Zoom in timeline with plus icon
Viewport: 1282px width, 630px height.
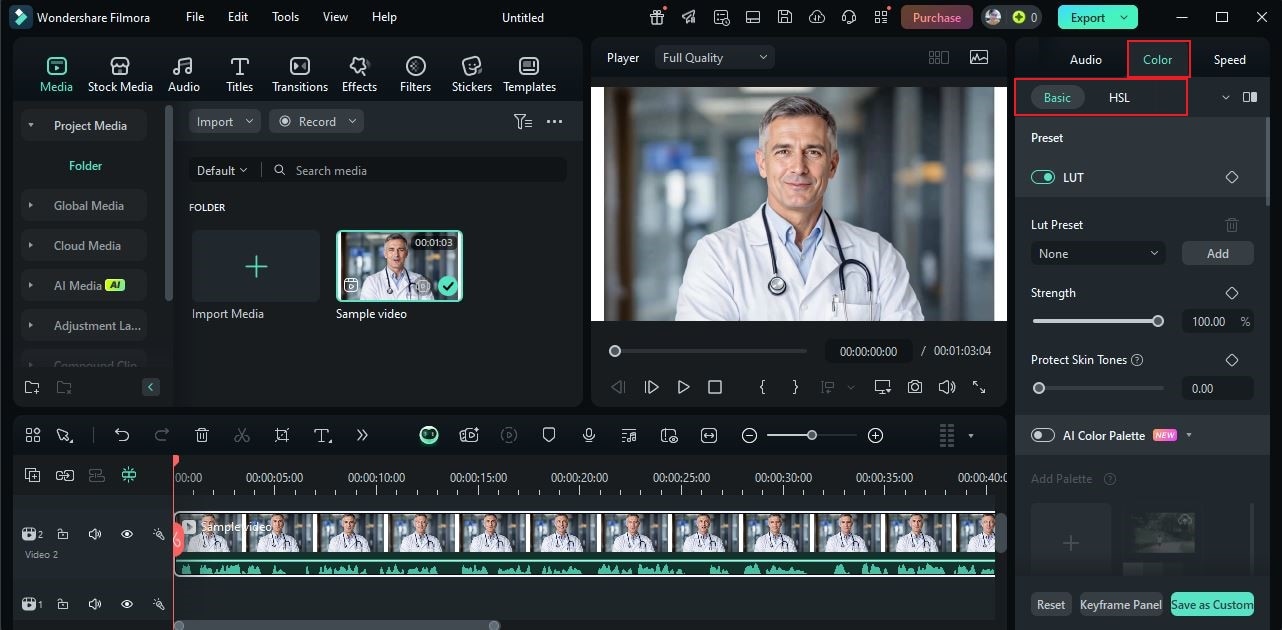pos(876,435)
